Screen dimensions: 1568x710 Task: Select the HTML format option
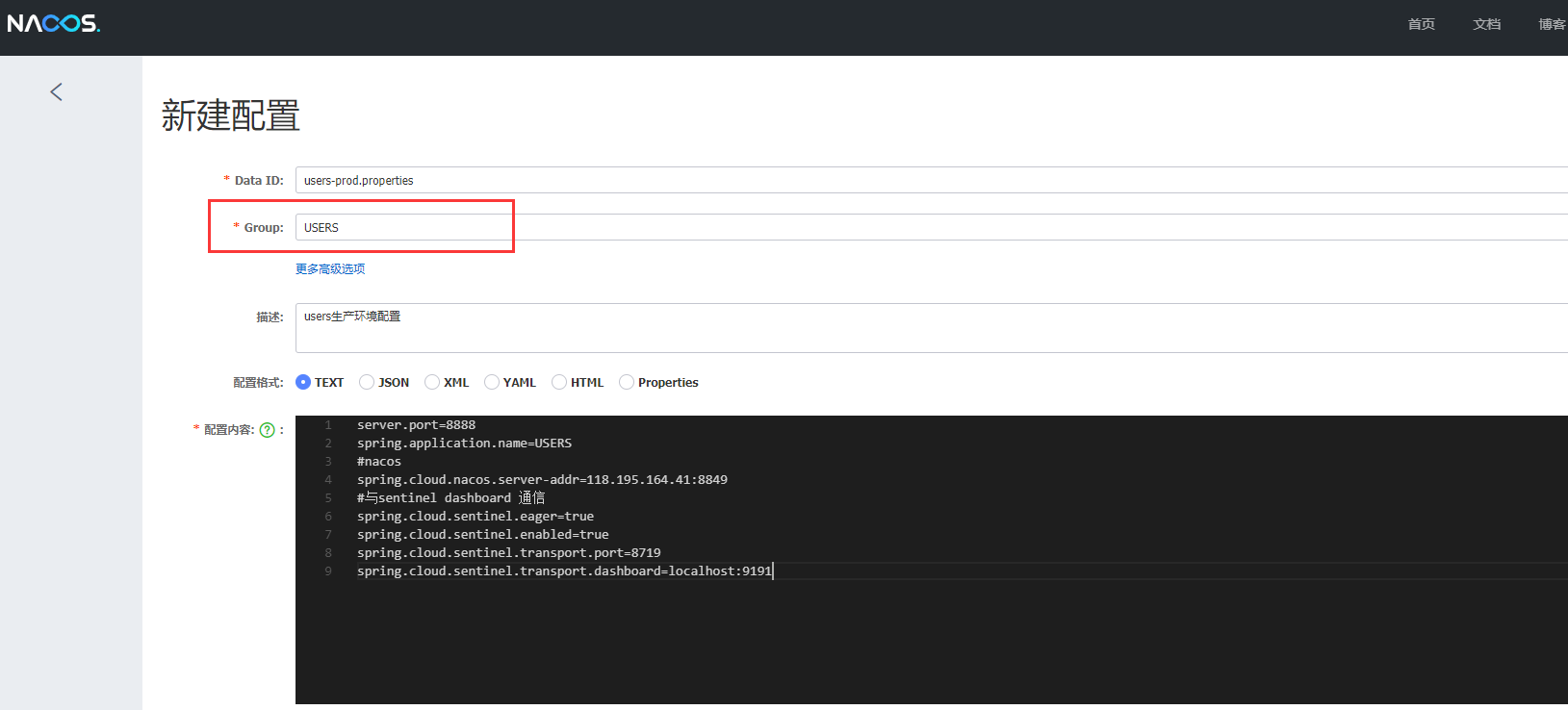pos(559,382)
